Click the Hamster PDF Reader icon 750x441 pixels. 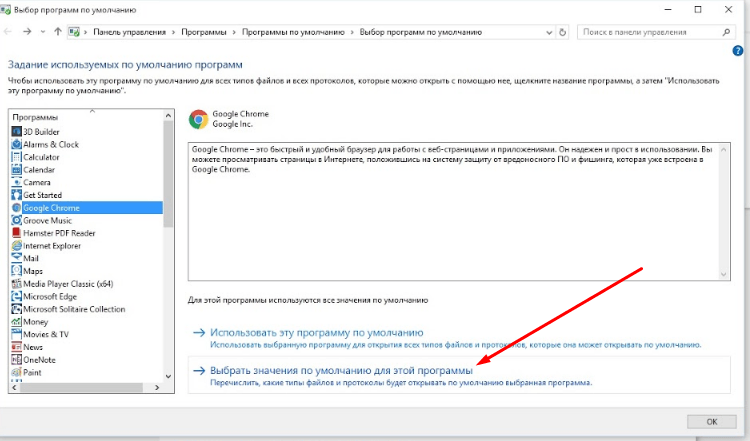pyautogui.click(x=16, y=233)
